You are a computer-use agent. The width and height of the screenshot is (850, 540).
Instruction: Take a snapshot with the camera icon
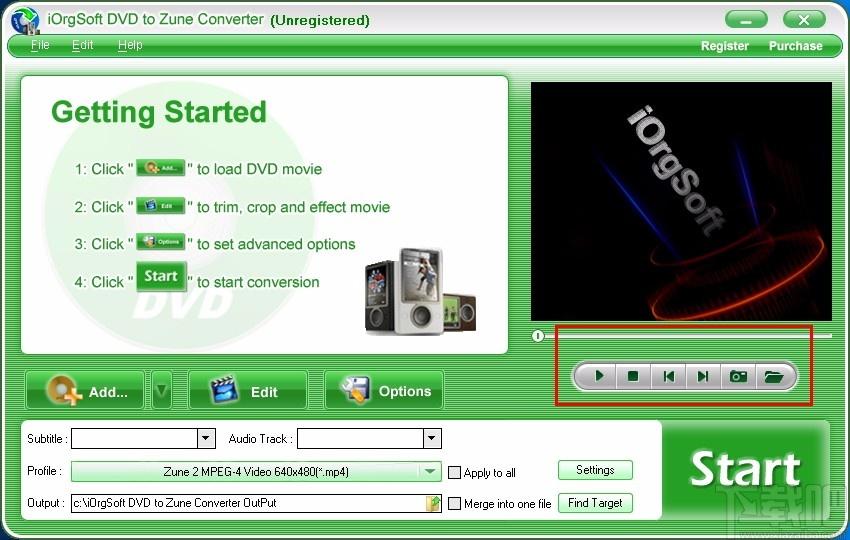click(x=738, y=376)
